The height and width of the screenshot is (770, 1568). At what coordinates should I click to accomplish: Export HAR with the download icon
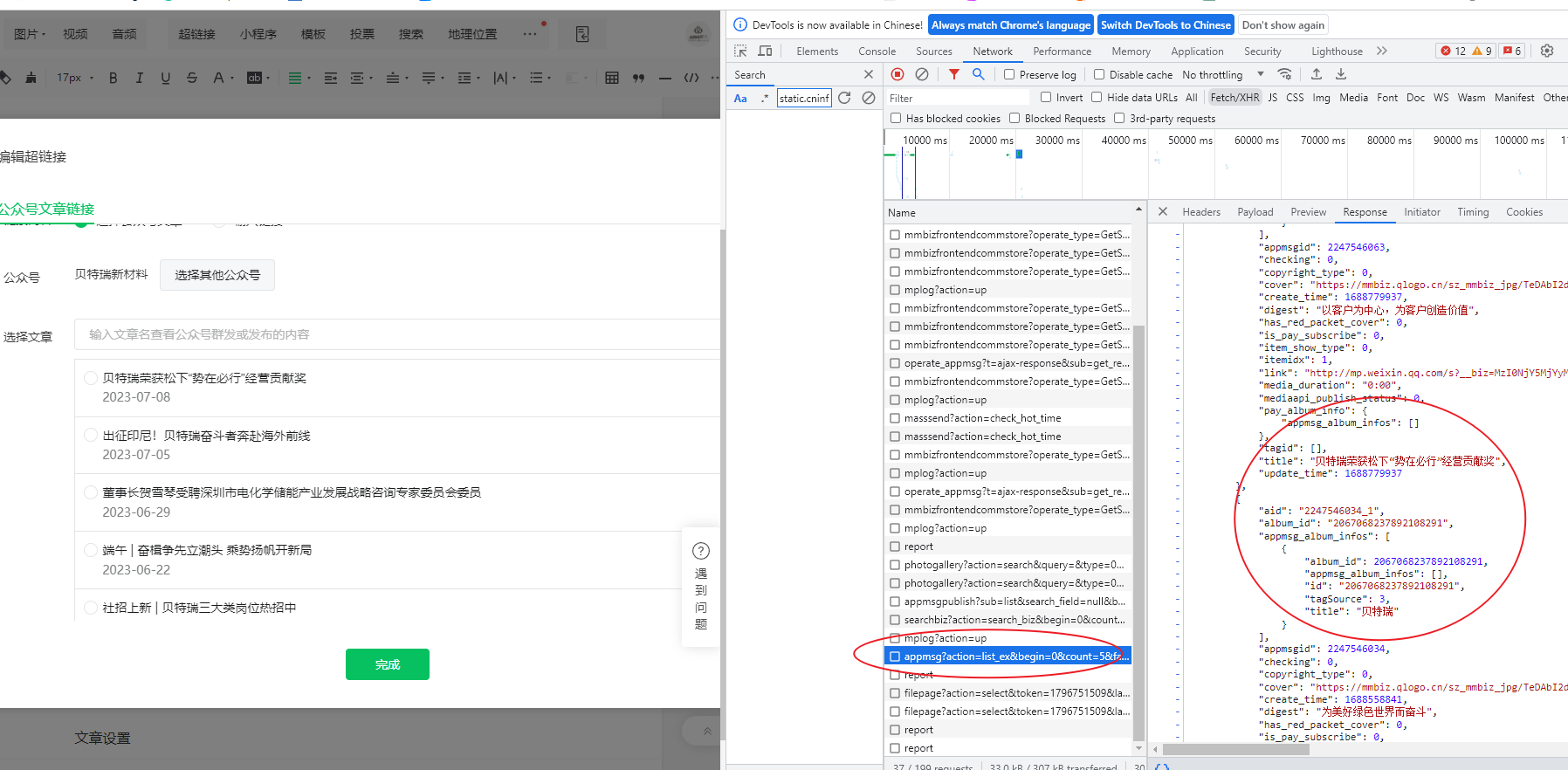click(1341, 74)
